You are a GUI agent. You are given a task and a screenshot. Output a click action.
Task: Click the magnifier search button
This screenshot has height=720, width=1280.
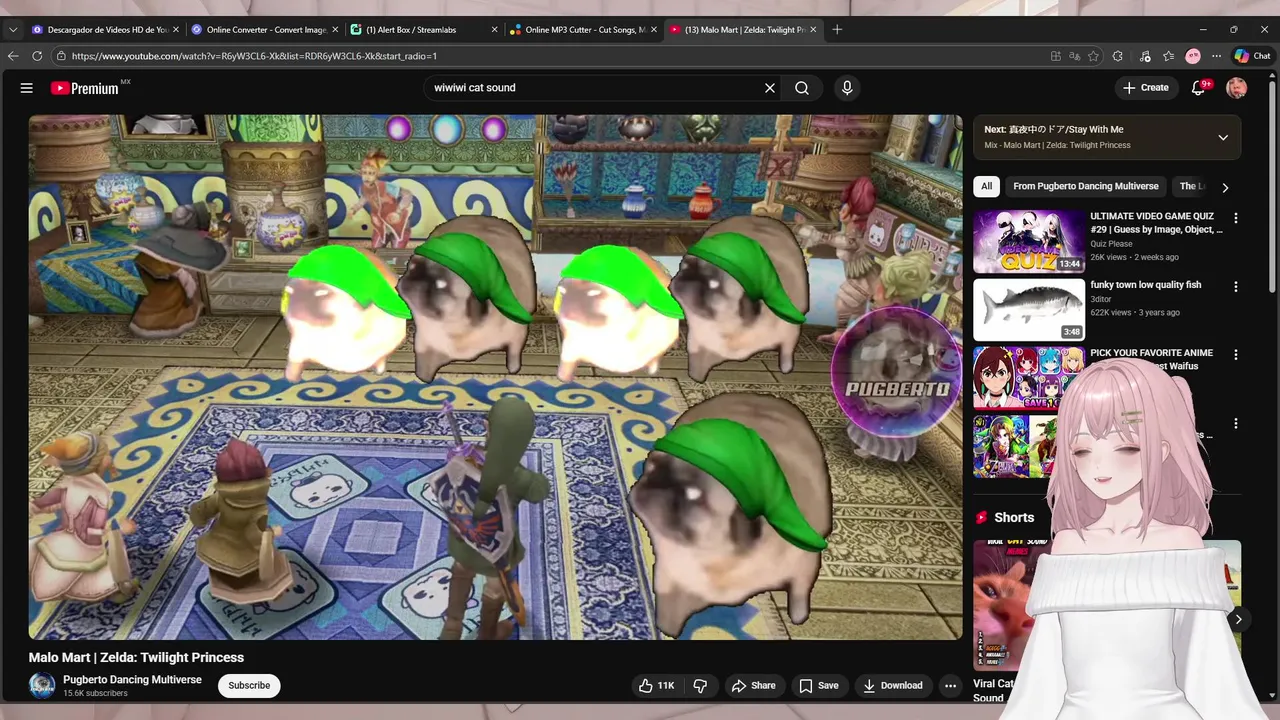(802, 88)
